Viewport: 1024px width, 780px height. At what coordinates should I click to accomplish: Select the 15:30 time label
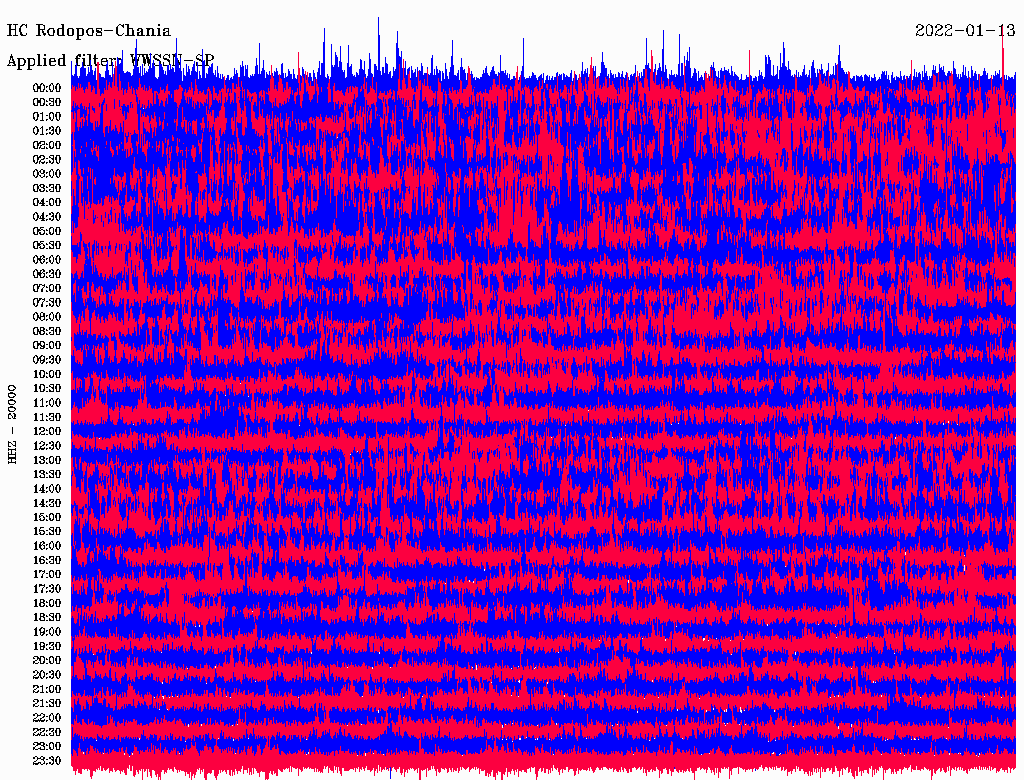pyautogui.click(x=47, y=532)
